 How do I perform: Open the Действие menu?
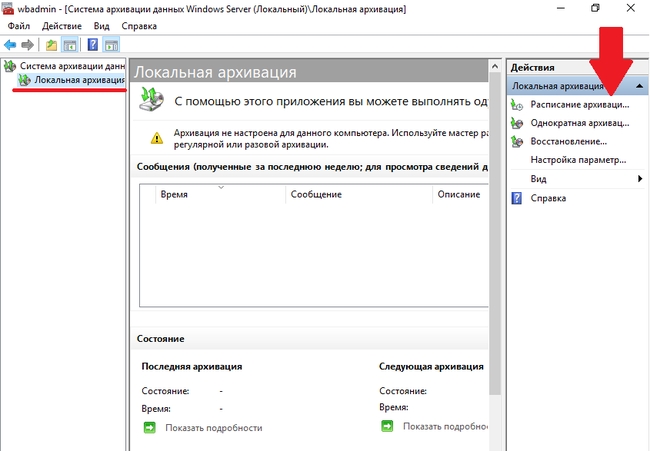click(62, 26)
